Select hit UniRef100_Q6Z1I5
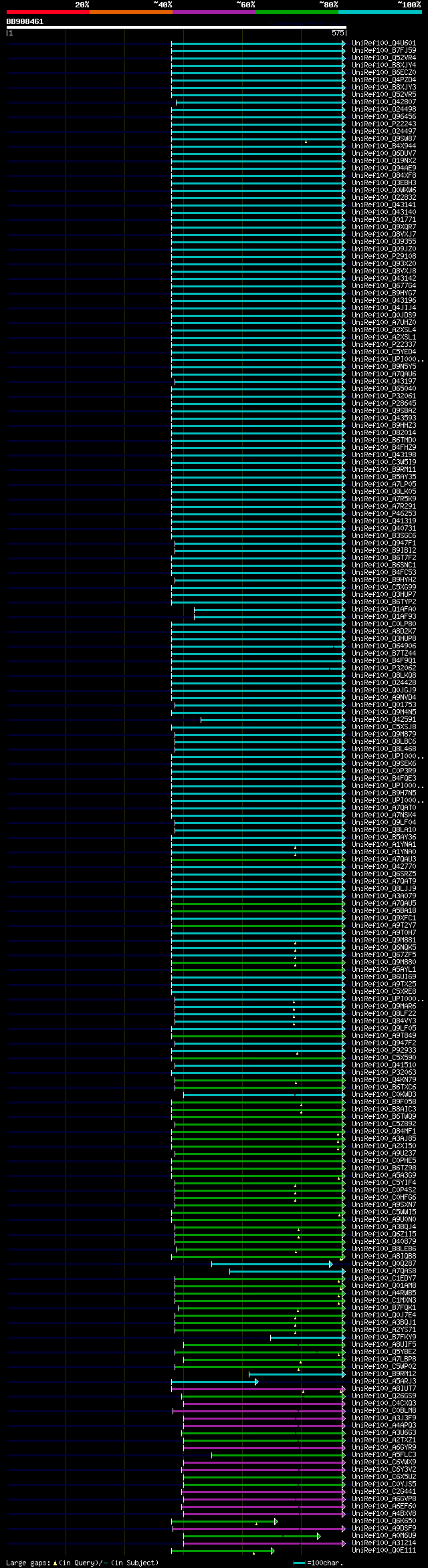Screen dimensions: 428x1568 coord(384,1234)
